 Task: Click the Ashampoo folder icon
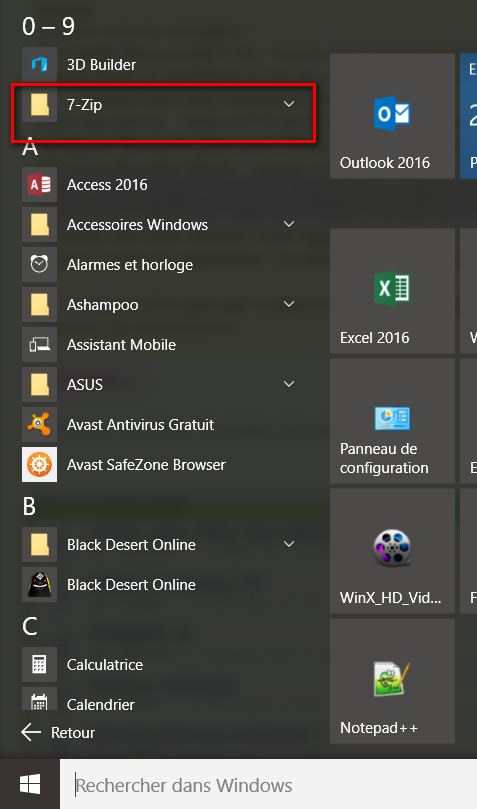point(39,304)
